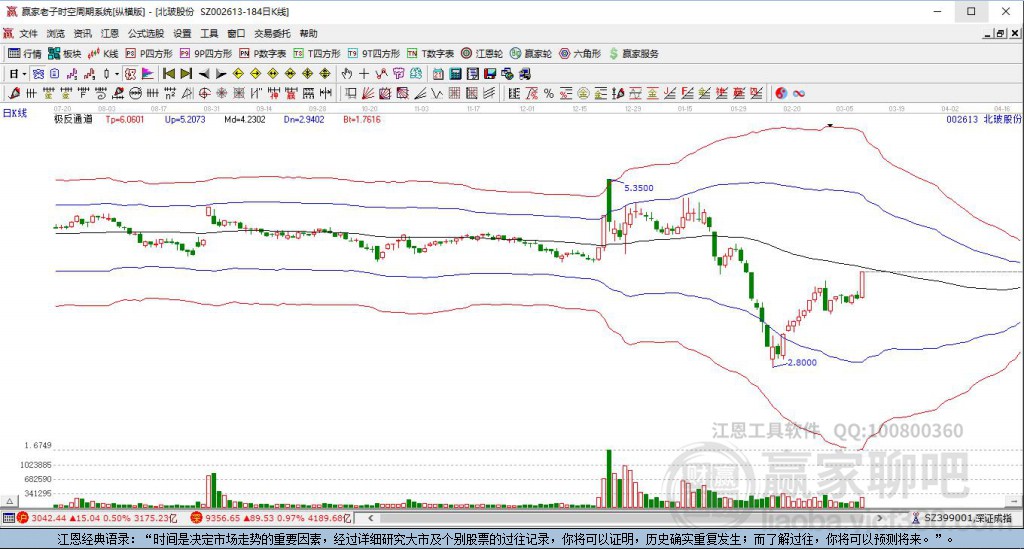Open the 帮助 menu
The height and width of the screenshot is (549, 1024).
pos(308,33)
